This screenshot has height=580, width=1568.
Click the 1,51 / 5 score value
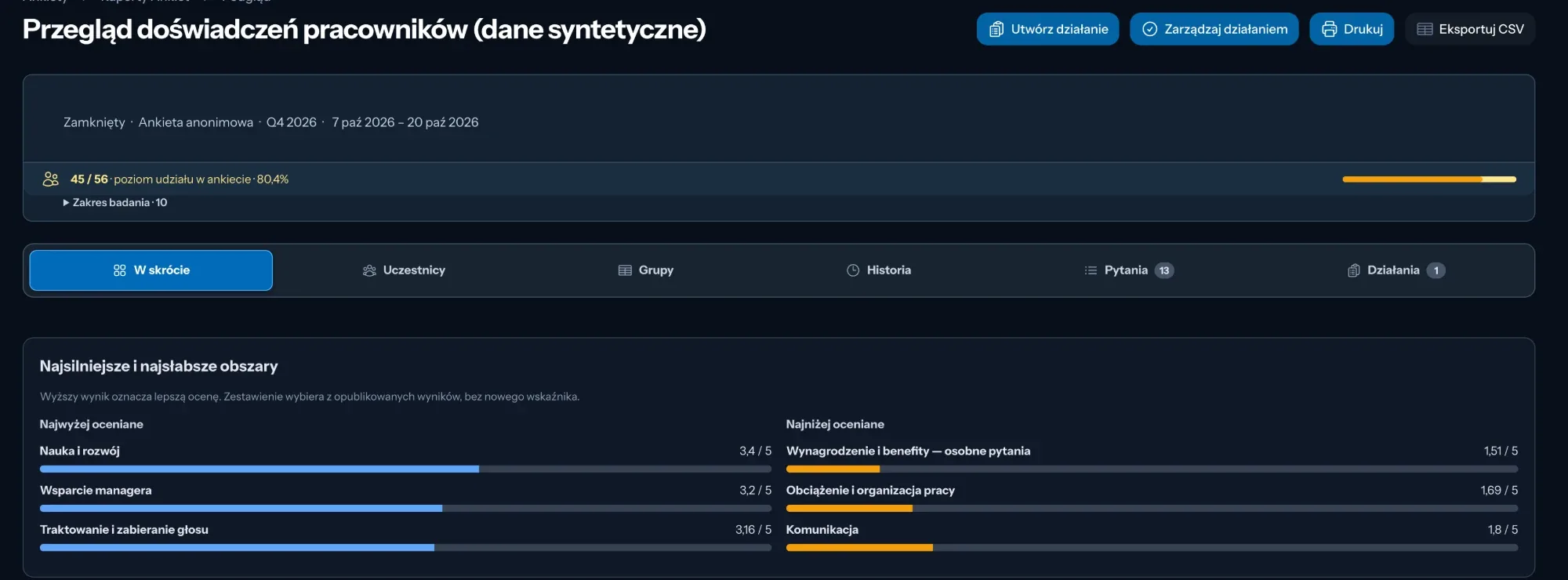pyautogui.click(x=1501, y=451)
